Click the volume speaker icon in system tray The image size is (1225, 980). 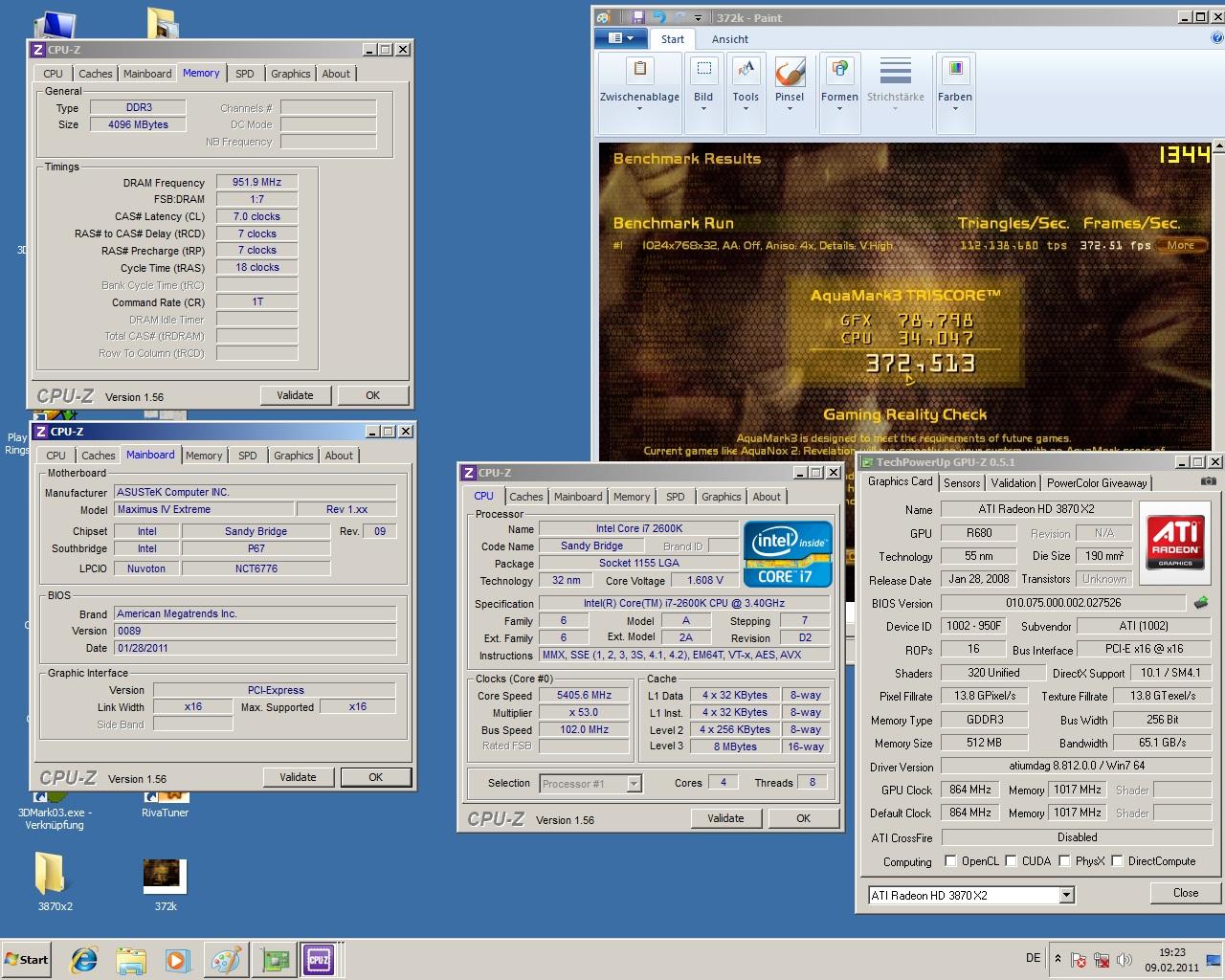(1125, 960)
